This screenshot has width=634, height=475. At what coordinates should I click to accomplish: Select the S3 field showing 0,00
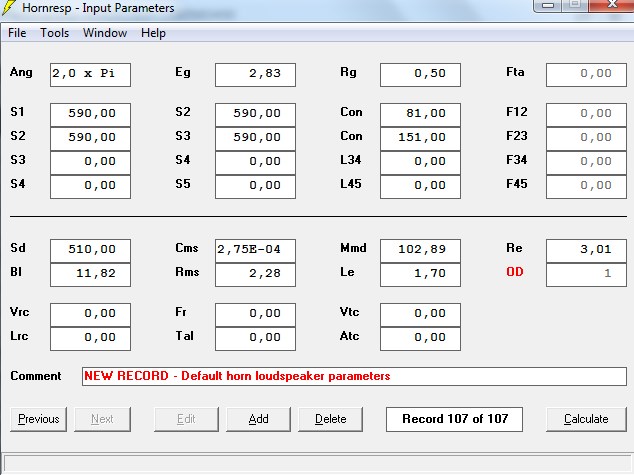coord(90,163)
